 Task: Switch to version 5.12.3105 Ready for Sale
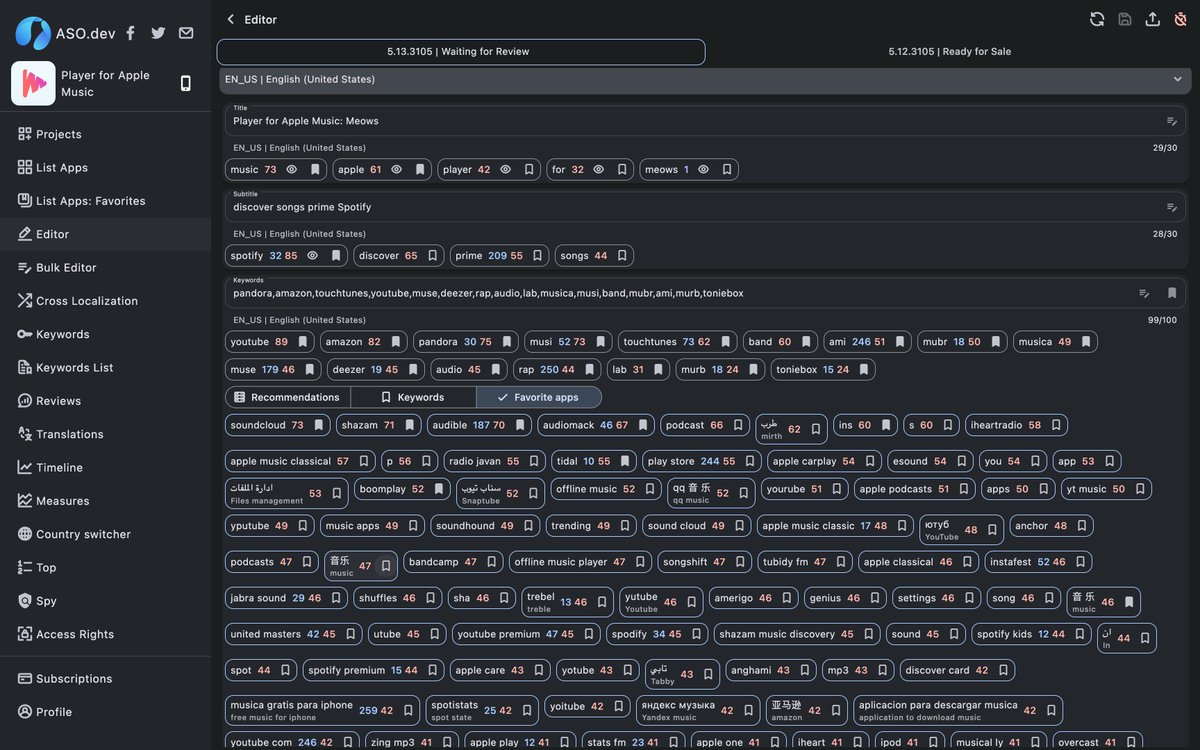pyautogui.click(x=949, y=52)
